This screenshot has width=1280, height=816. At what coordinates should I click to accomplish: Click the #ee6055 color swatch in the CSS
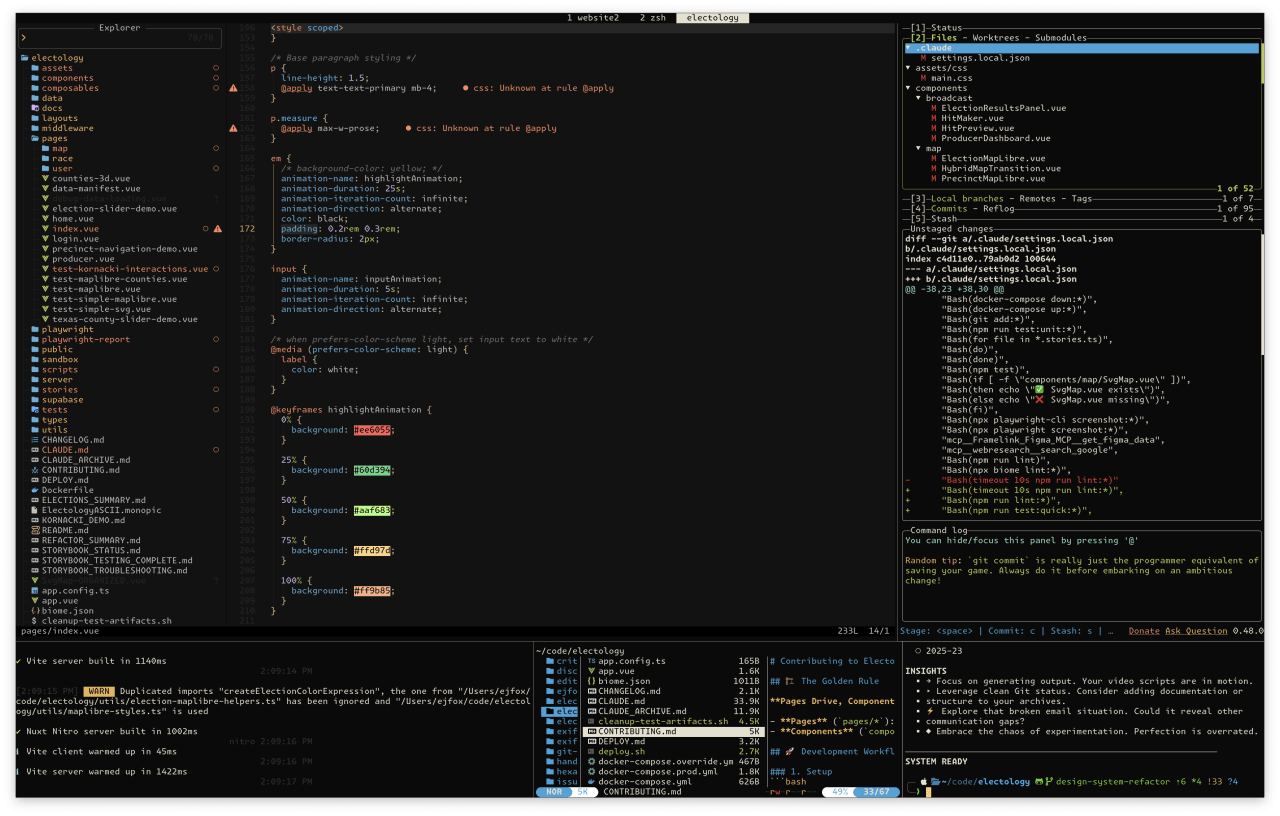point(372,429)
